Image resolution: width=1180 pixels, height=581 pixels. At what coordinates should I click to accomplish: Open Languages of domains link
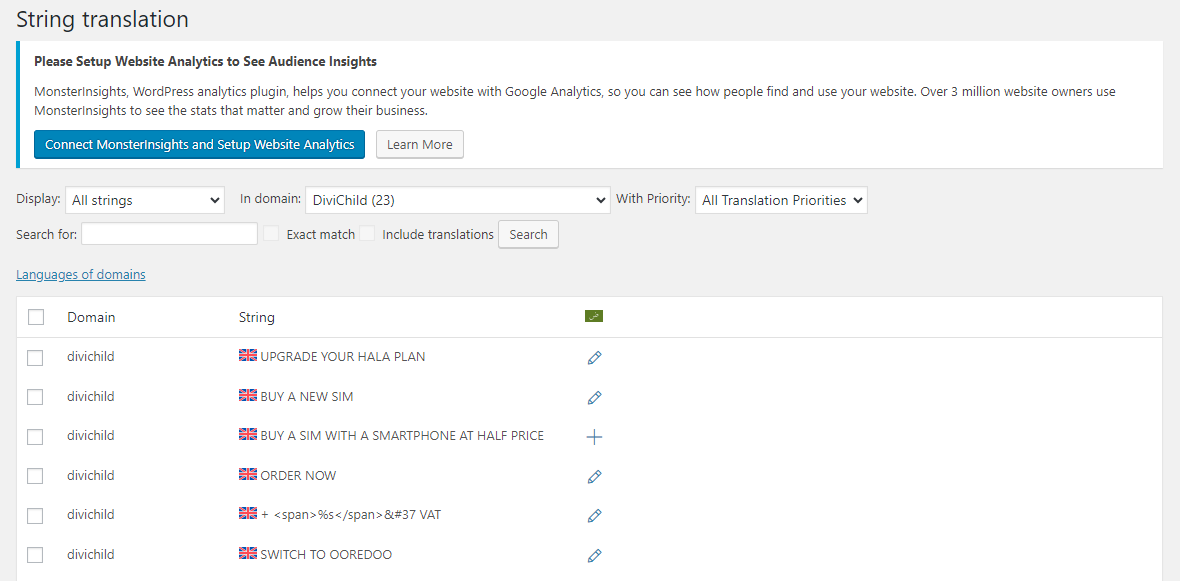tap(81, 274)
